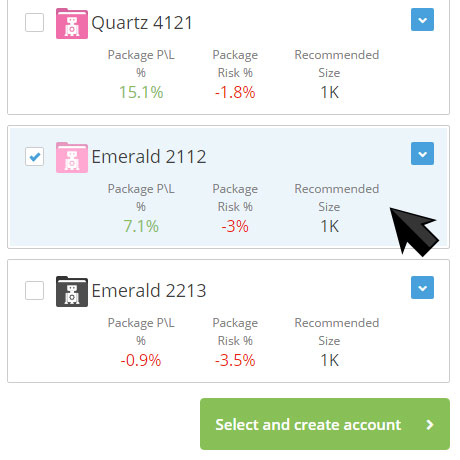This screenshot has width=460, height=460.
Task: Click the Quartz 4121 package title
Action: 142,23
